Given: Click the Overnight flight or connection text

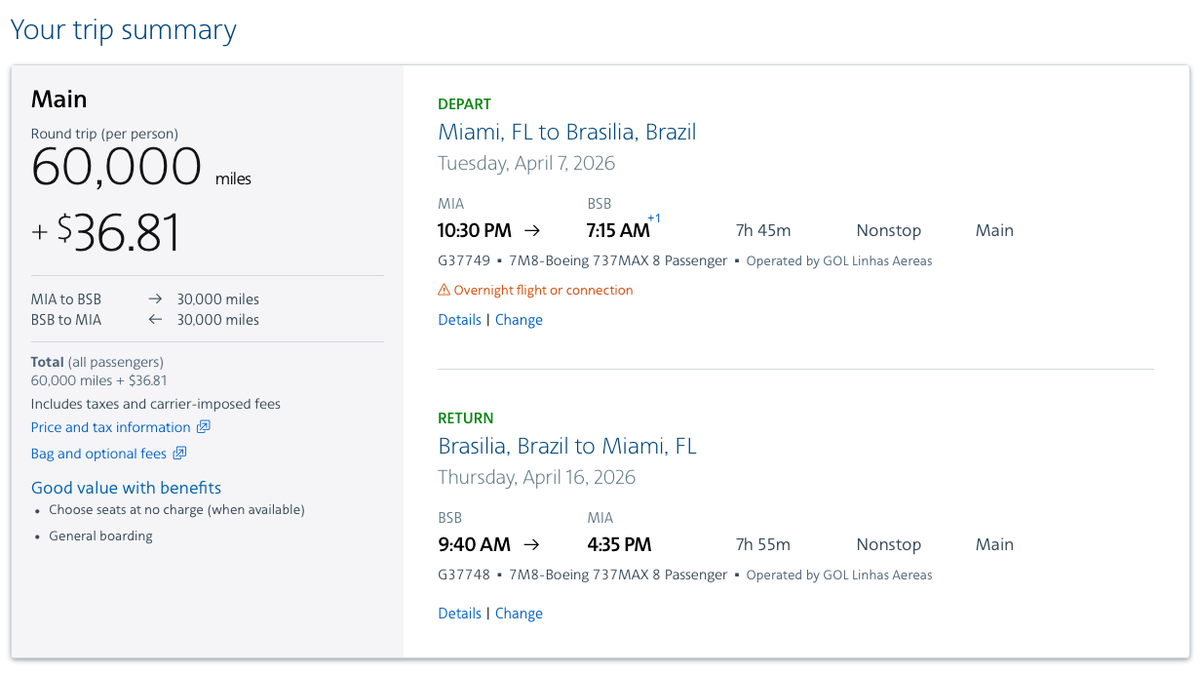Looking at the screenshot, I should point(543,291).
